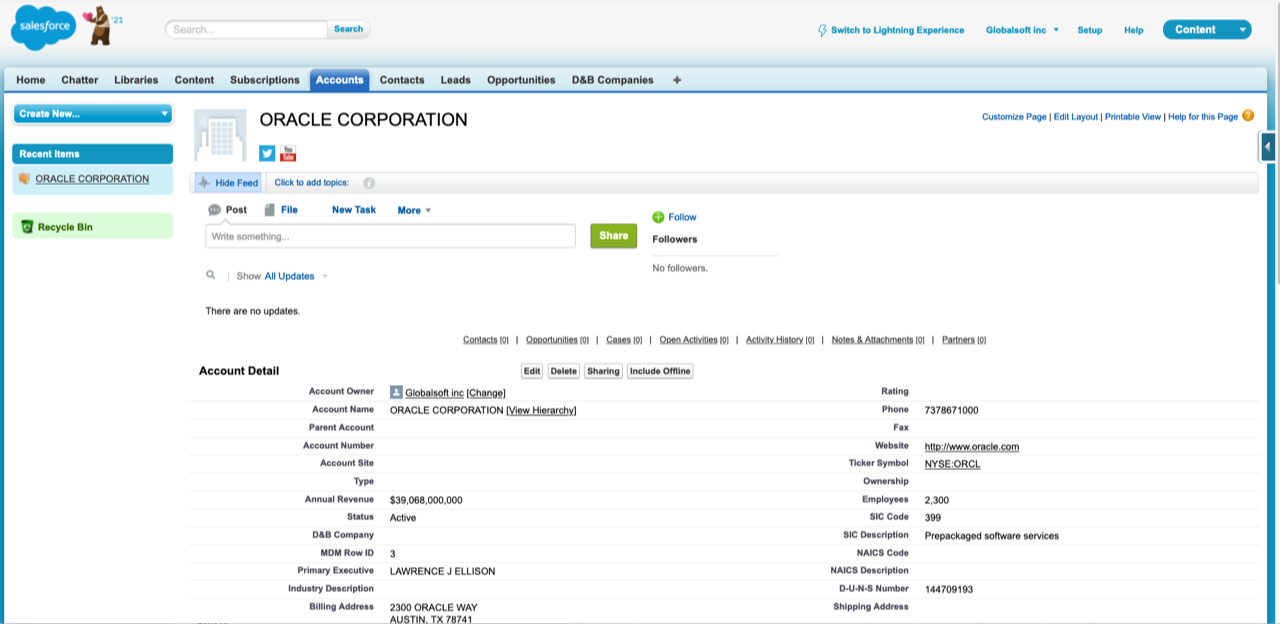Jump to the Cases [0] related list

tap(625, 340)
